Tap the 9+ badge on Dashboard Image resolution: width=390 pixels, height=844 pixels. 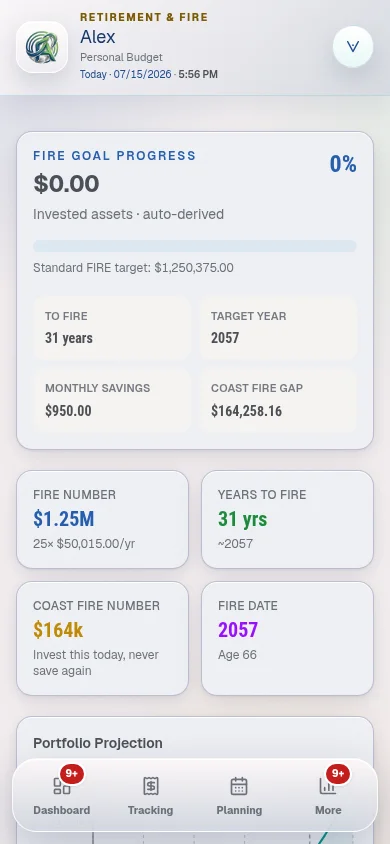click(72, 773)
